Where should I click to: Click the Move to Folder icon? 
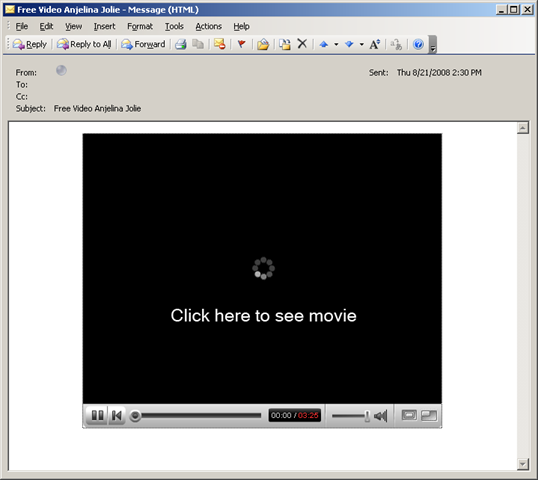tap(263, 44)
